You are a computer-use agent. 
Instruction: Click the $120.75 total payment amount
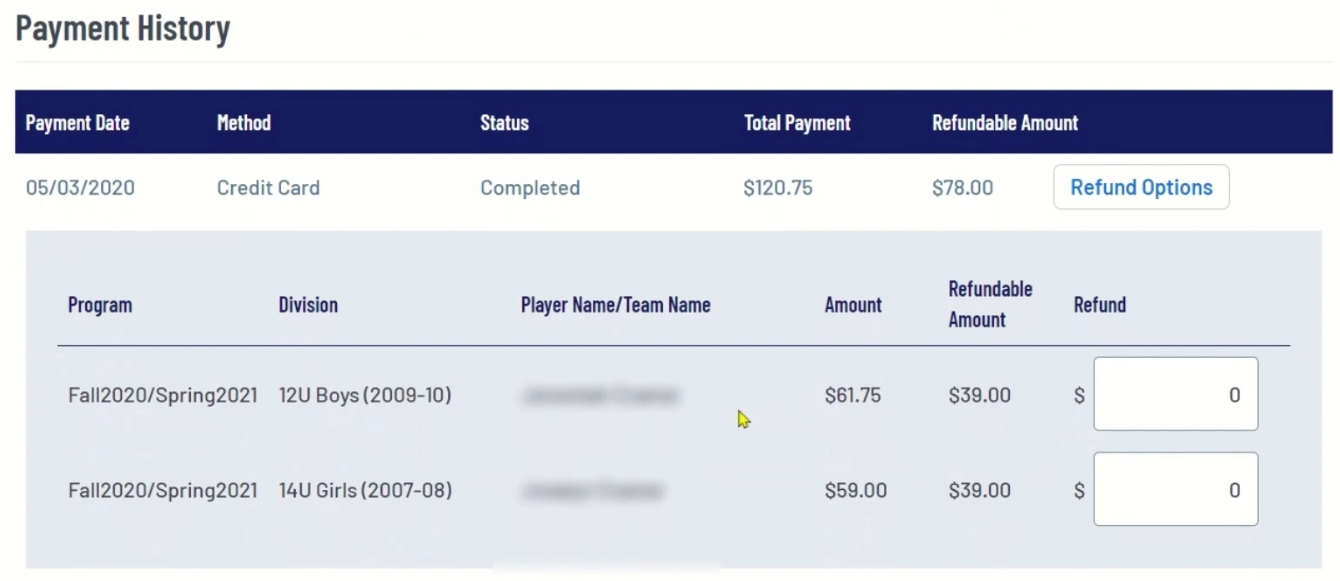(778, 188)
